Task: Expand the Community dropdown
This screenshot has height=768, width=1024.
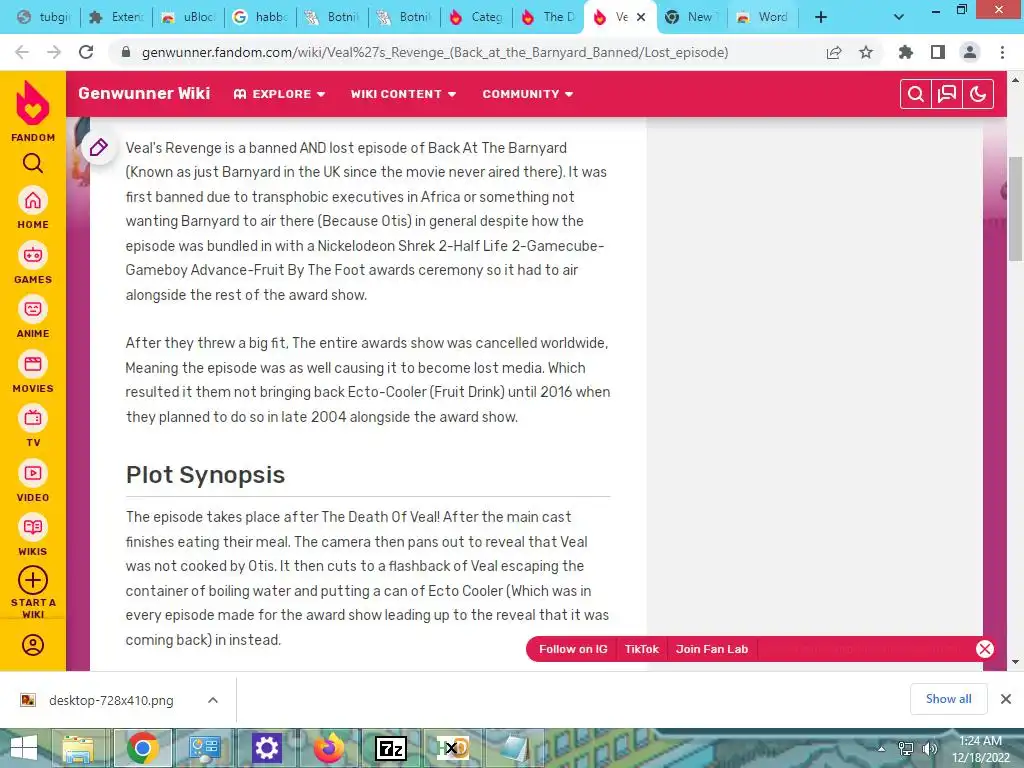Action: coord(528,94)
